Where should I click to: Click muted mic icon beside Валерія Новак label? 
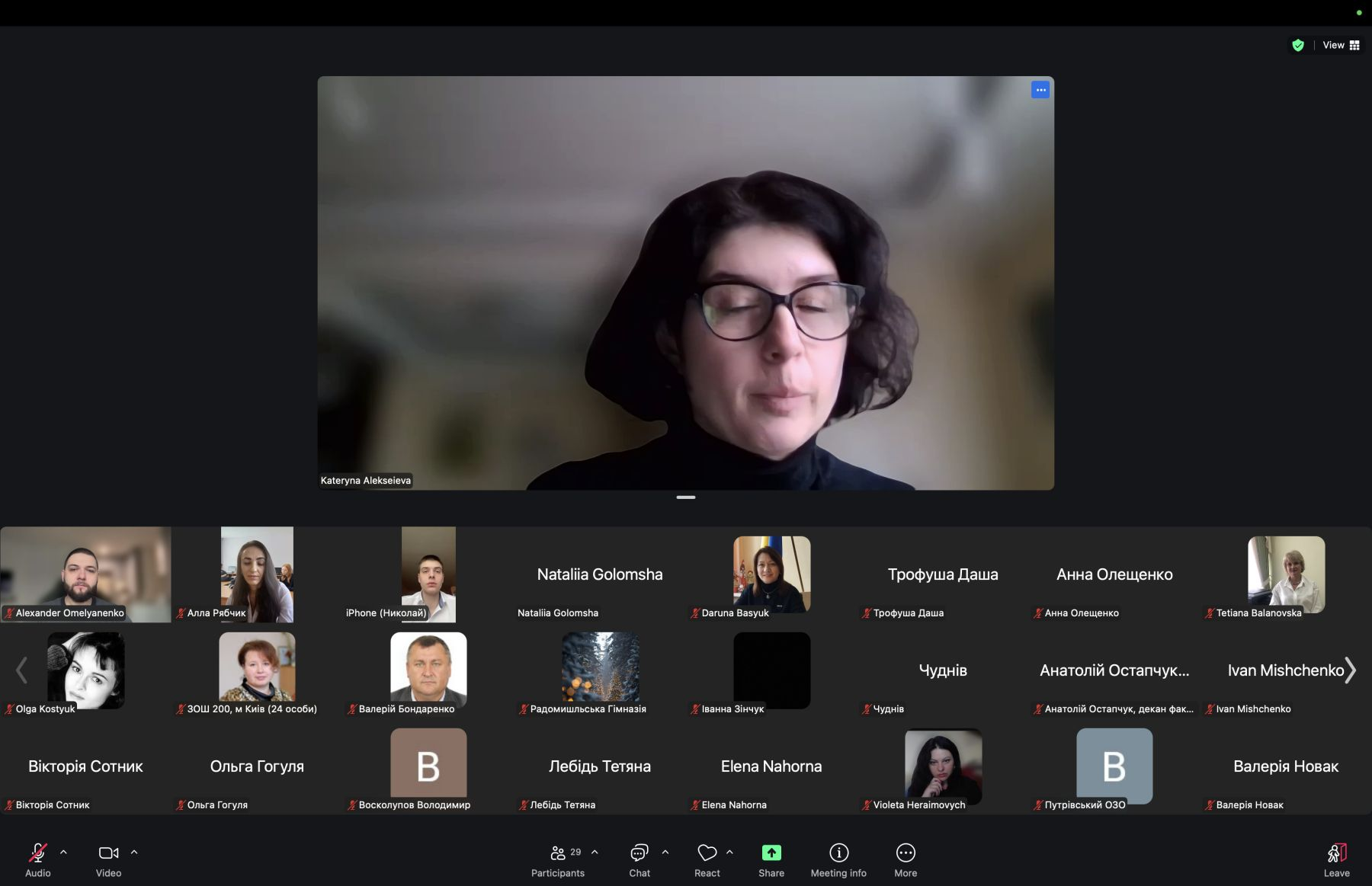coord(1210,805)
